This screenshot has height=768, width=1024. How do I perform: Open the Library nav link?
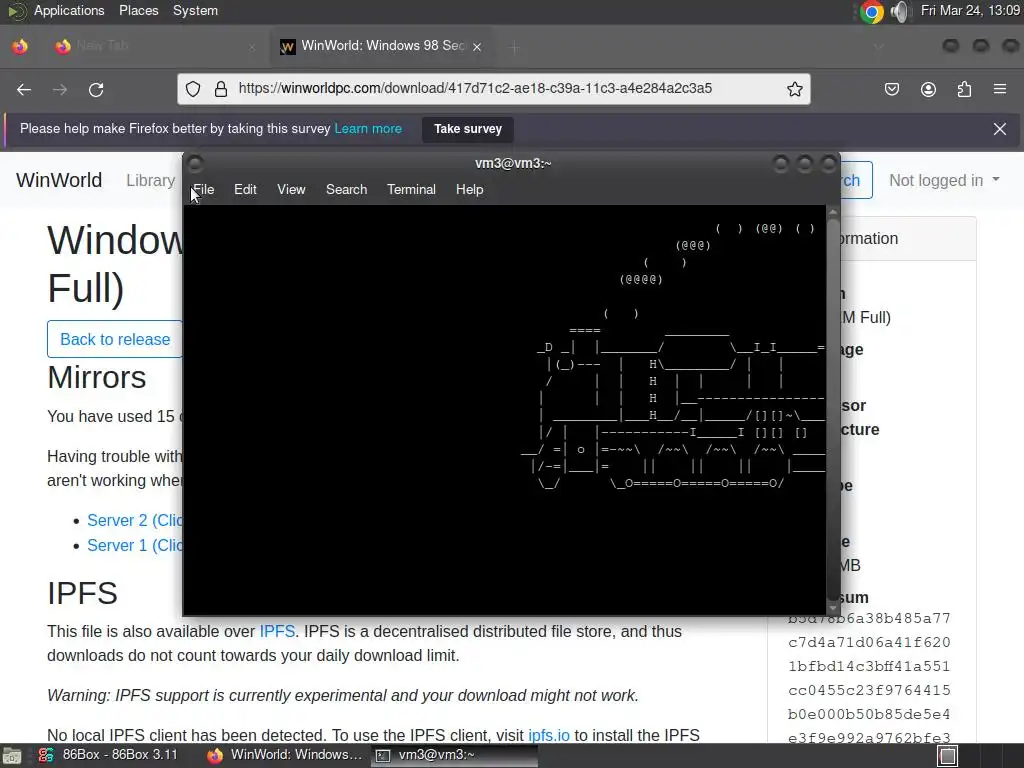click(x=150, y=180)
